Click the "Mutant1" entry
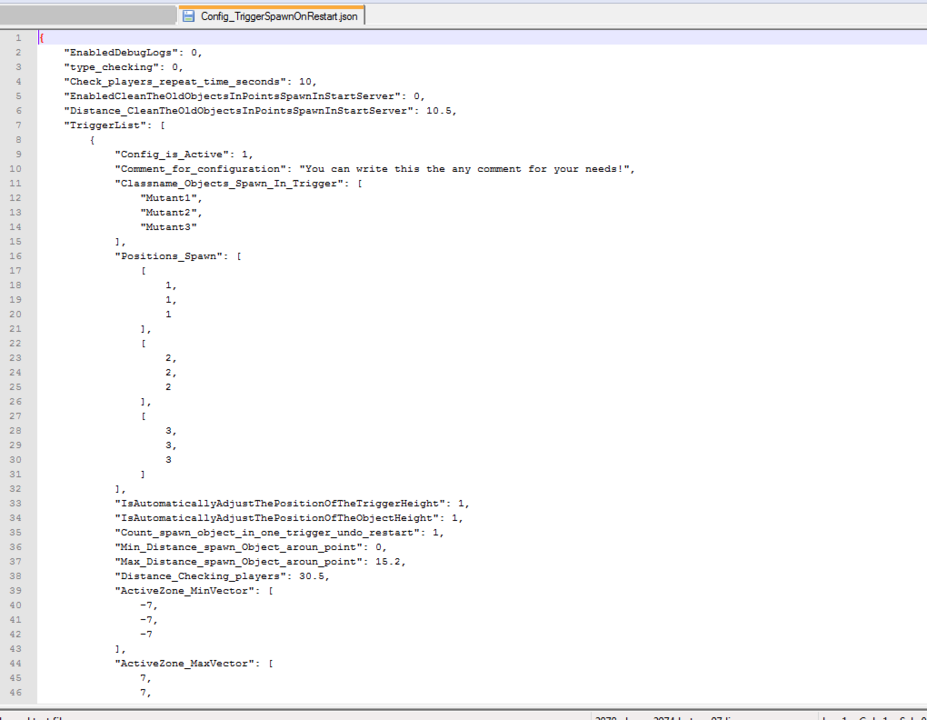Screen dimensions: 927x720 (x=168, y=198)
